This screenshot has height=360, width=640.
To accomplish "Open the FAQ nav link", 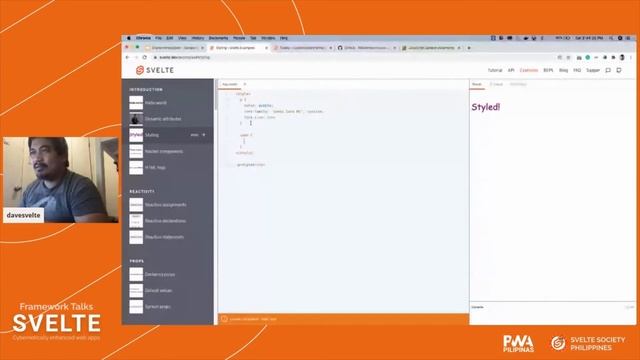I will (x=577, y=70).
